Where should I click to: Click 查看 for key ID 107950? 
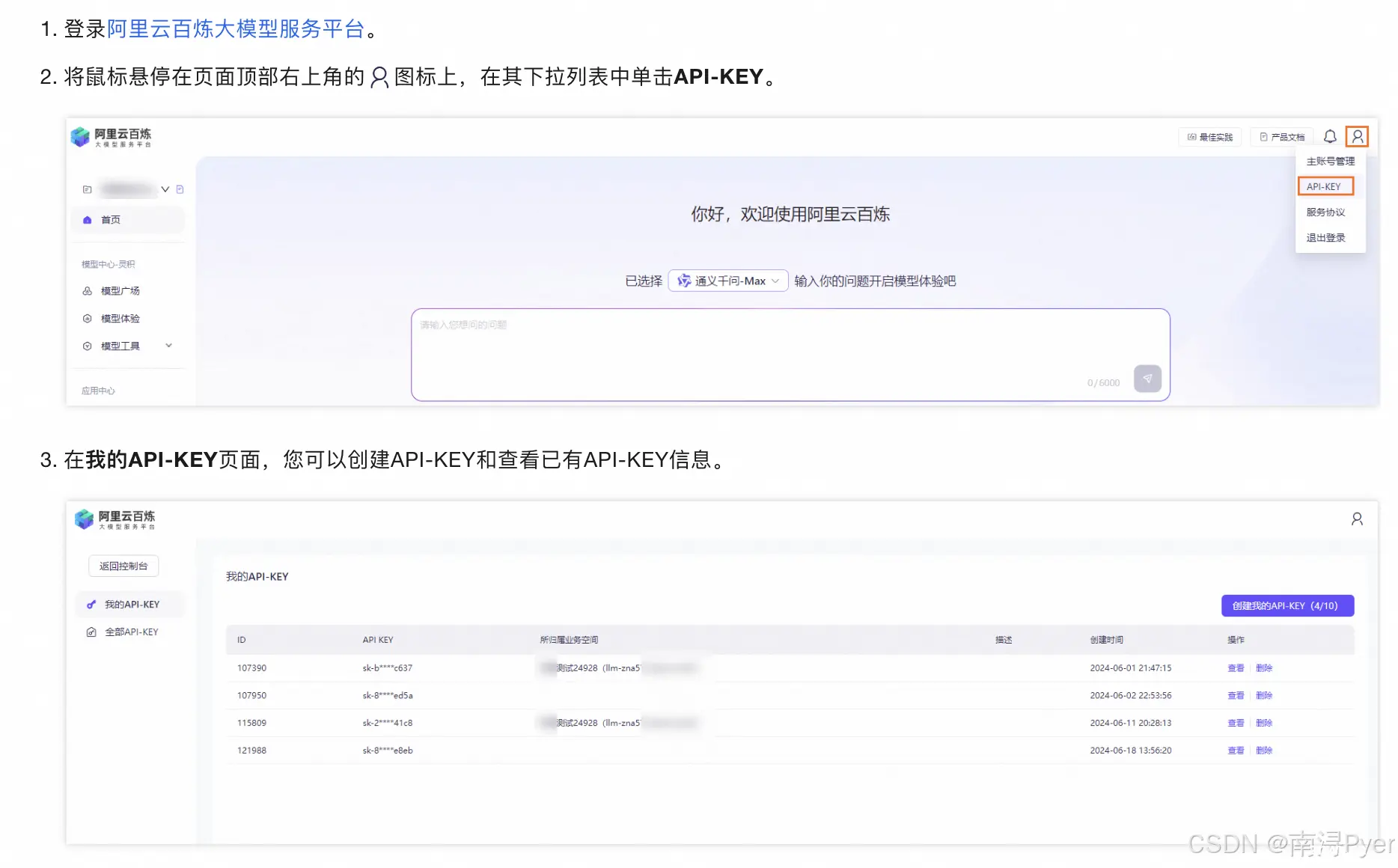point(1236,695)
